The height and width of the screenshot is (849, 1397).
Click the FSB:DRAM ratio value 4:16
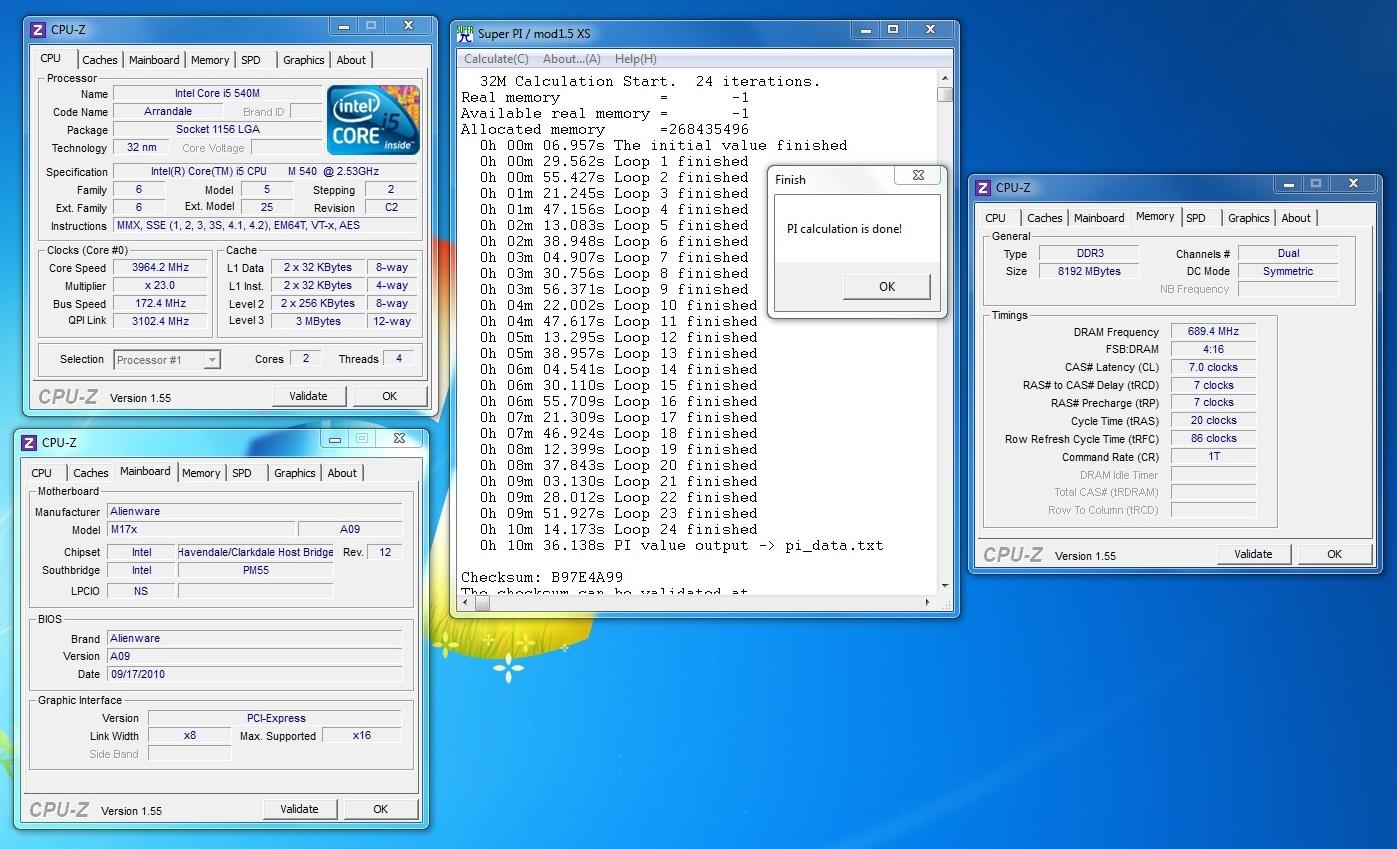tap(1213, 350)
